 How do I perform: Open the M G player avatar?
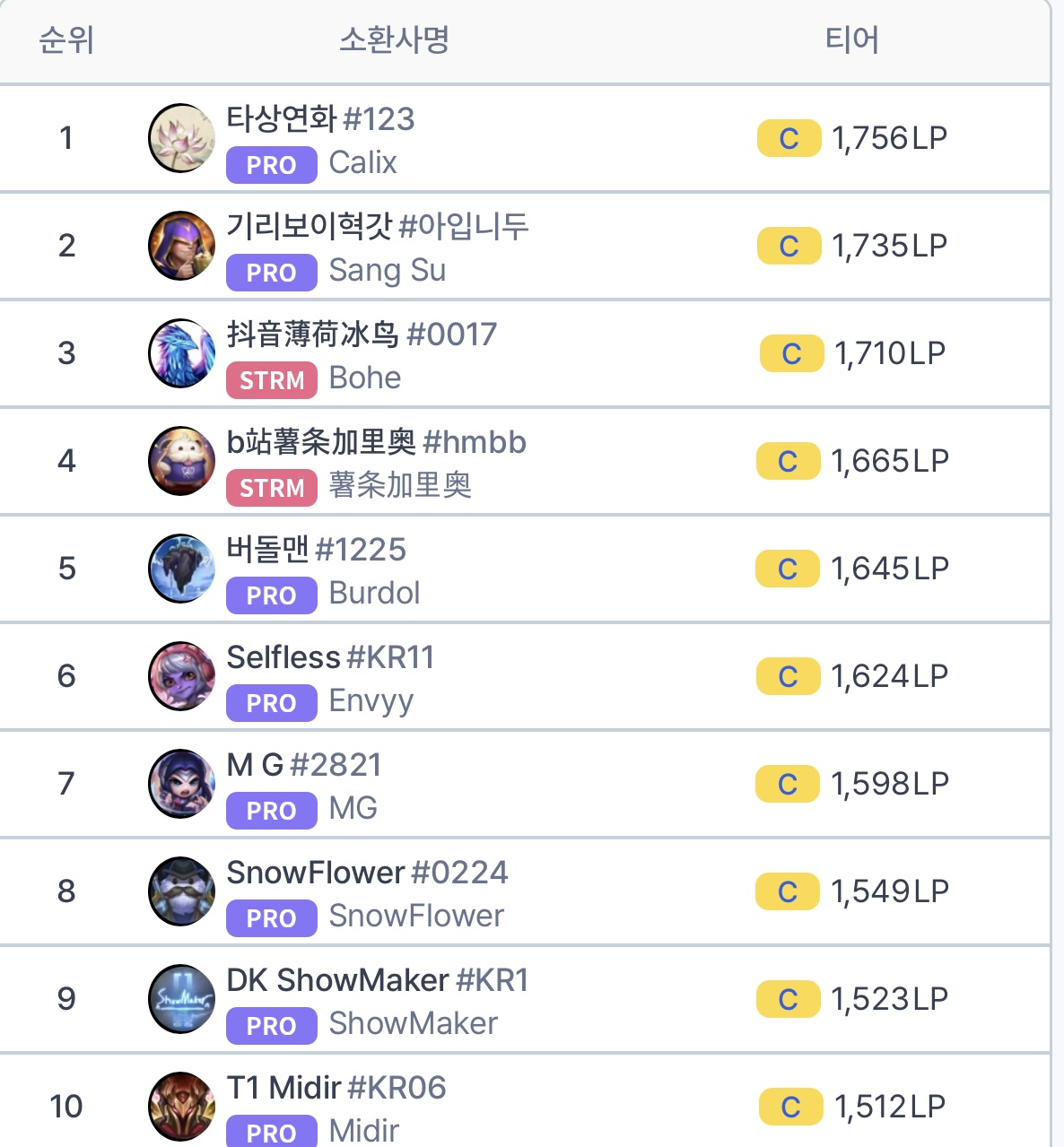pos(181,784)
